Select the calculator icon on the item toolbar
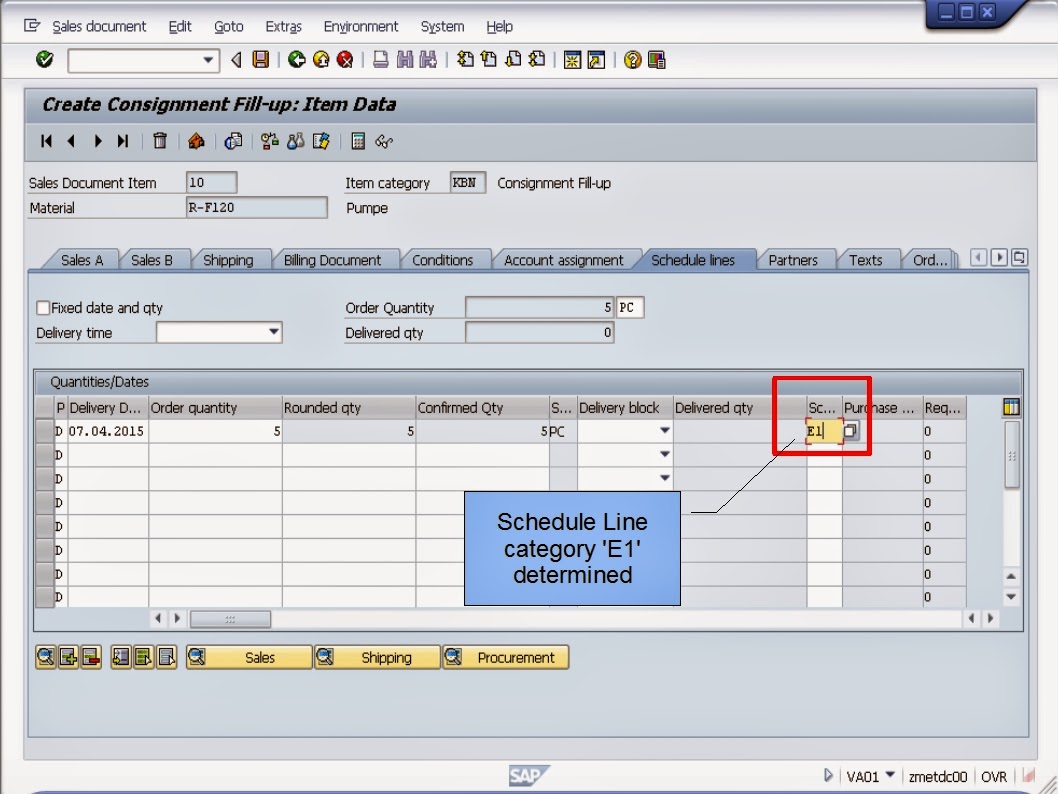The image size is (1058, 794). click(x=357, y=141)
